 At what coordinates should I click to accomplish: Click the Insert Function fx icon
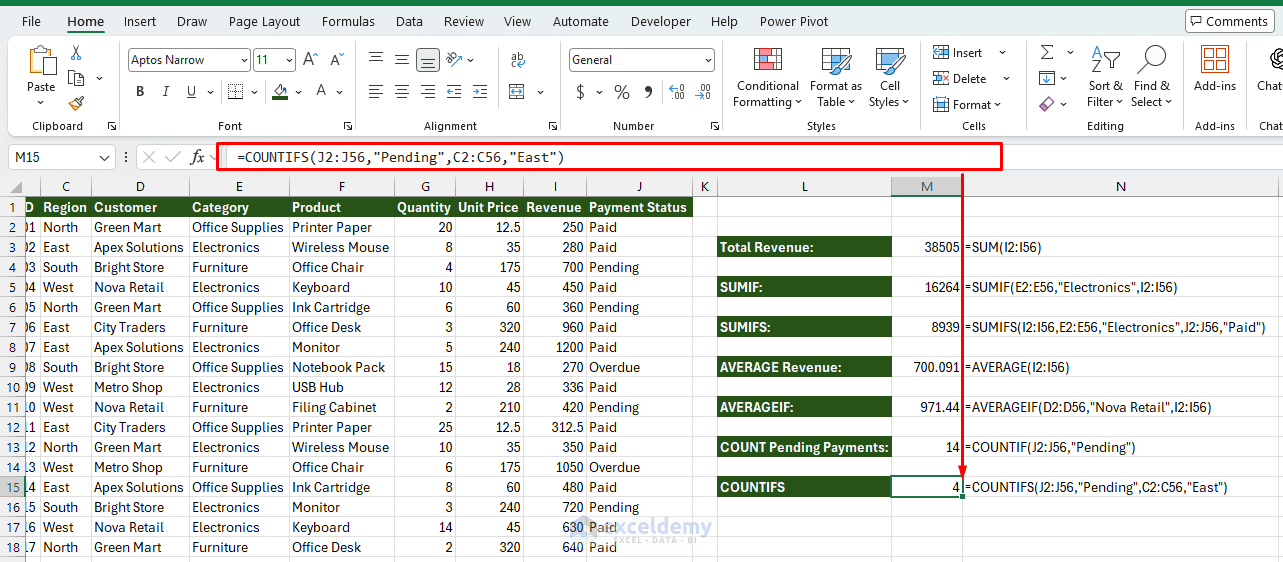pyautogui.click(x=198, y=157)
